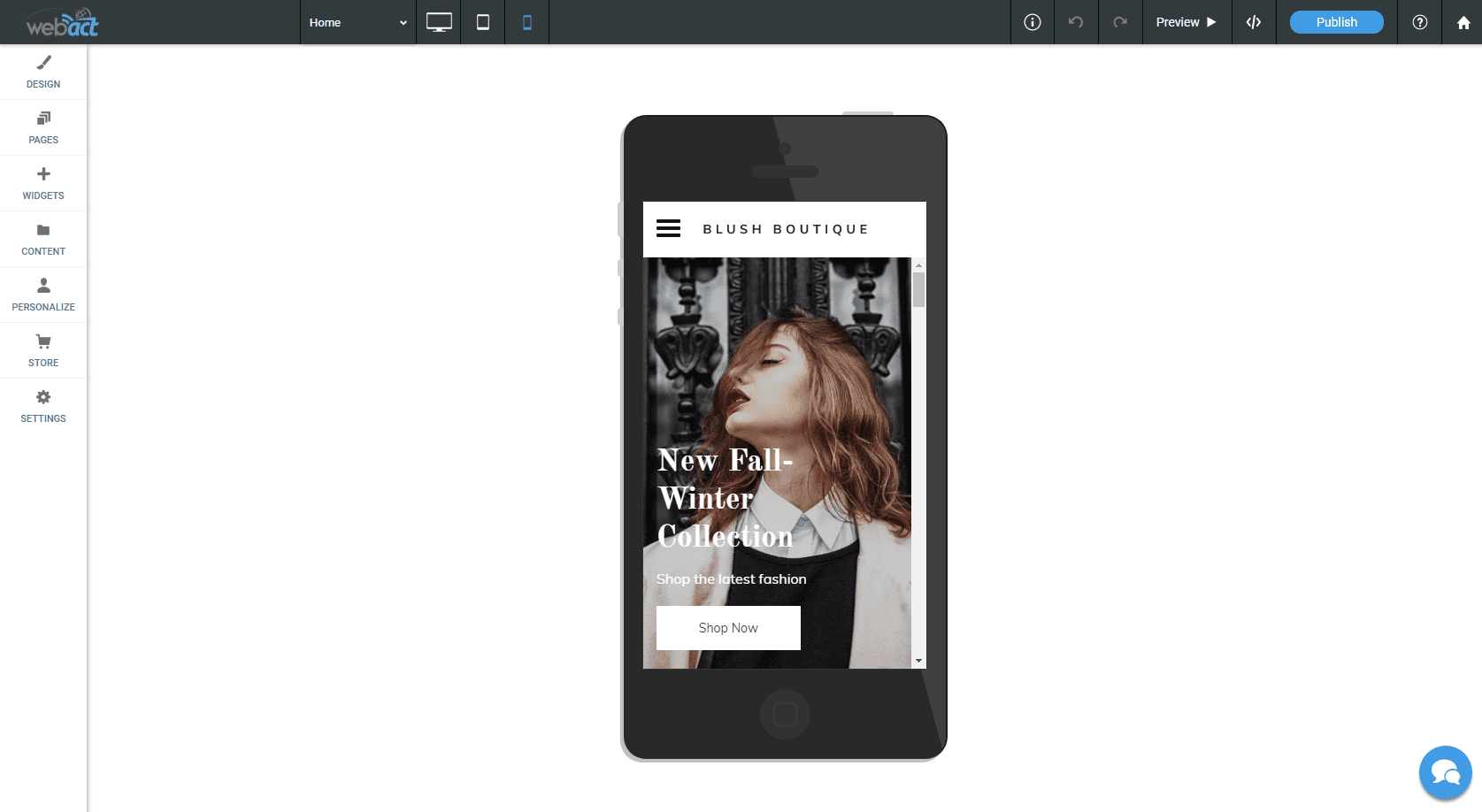Open the Settings panel
Viewport: 1482px width, 812px height.
tap(42, 405)
